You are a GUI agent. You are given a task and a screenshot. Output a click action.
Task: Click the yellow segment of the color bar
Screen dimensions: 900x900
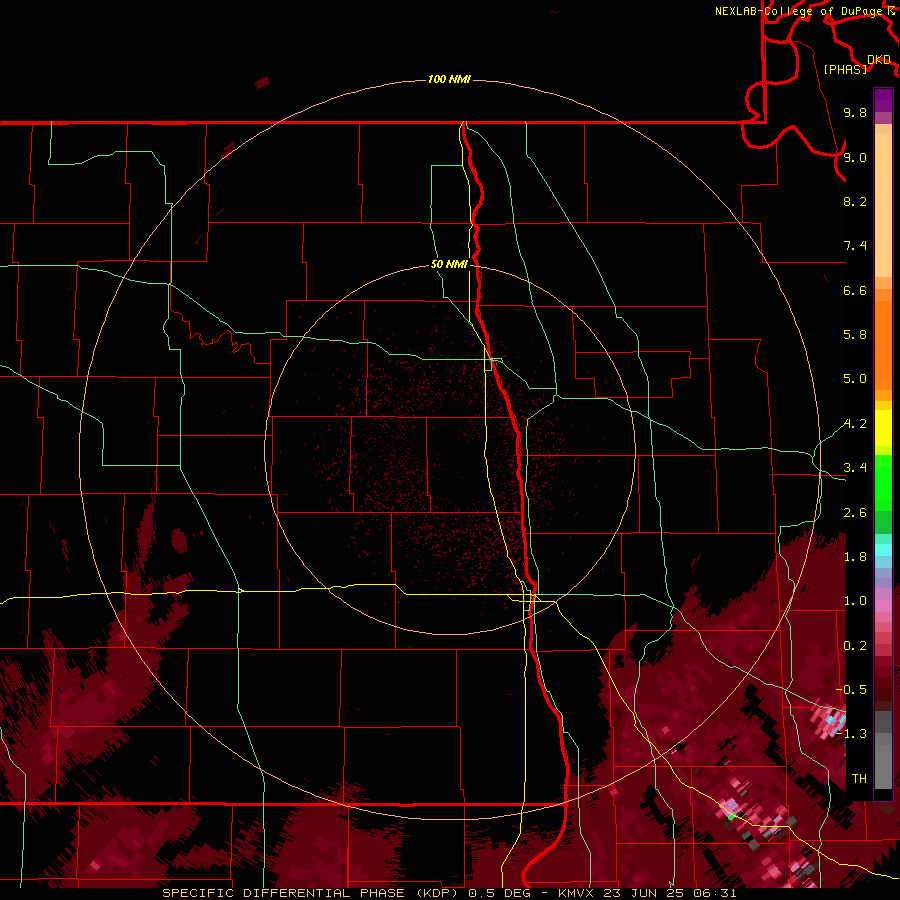[x=883, y=428]
